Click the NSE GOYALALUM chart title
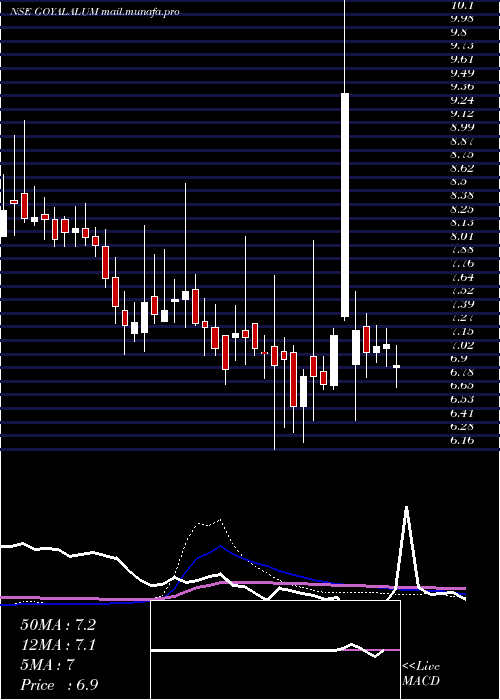This screenshot has width=500, height=700. click(x=54, y=12)
